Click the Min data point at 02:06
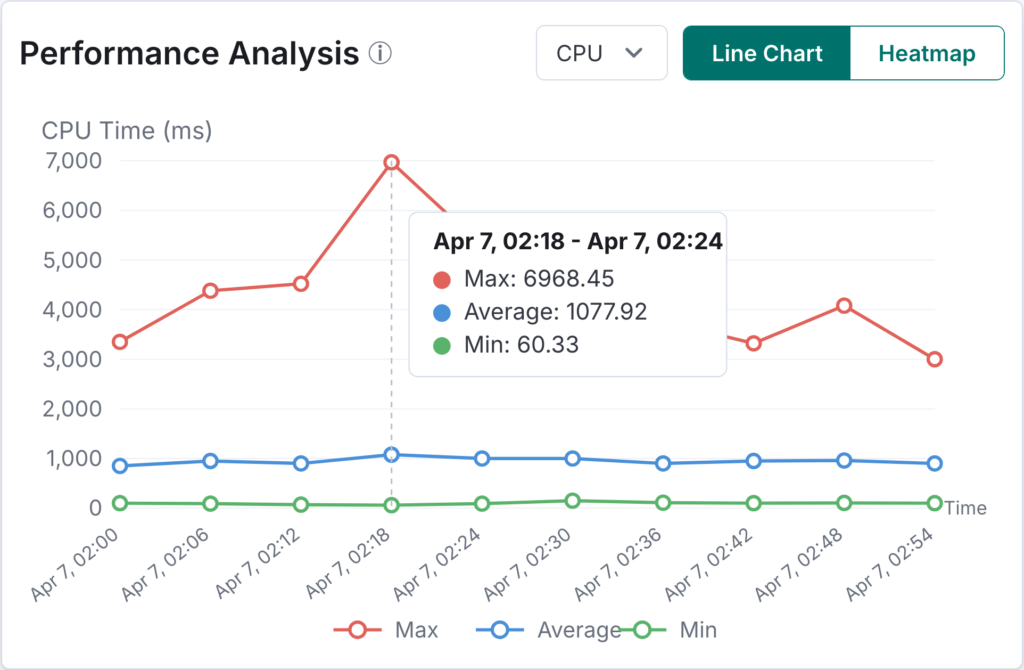 [x=210, y=503]
